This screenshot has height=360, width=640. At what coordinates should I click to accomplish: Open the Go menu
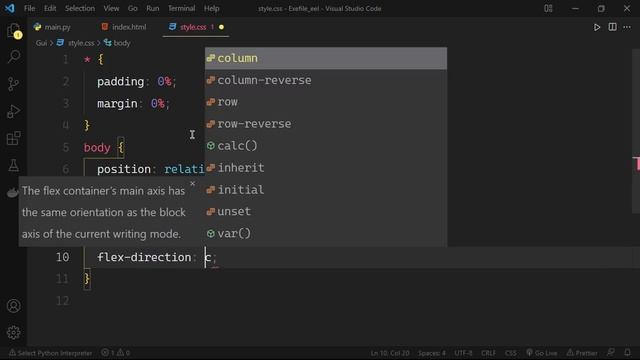[x=133, y=8]
